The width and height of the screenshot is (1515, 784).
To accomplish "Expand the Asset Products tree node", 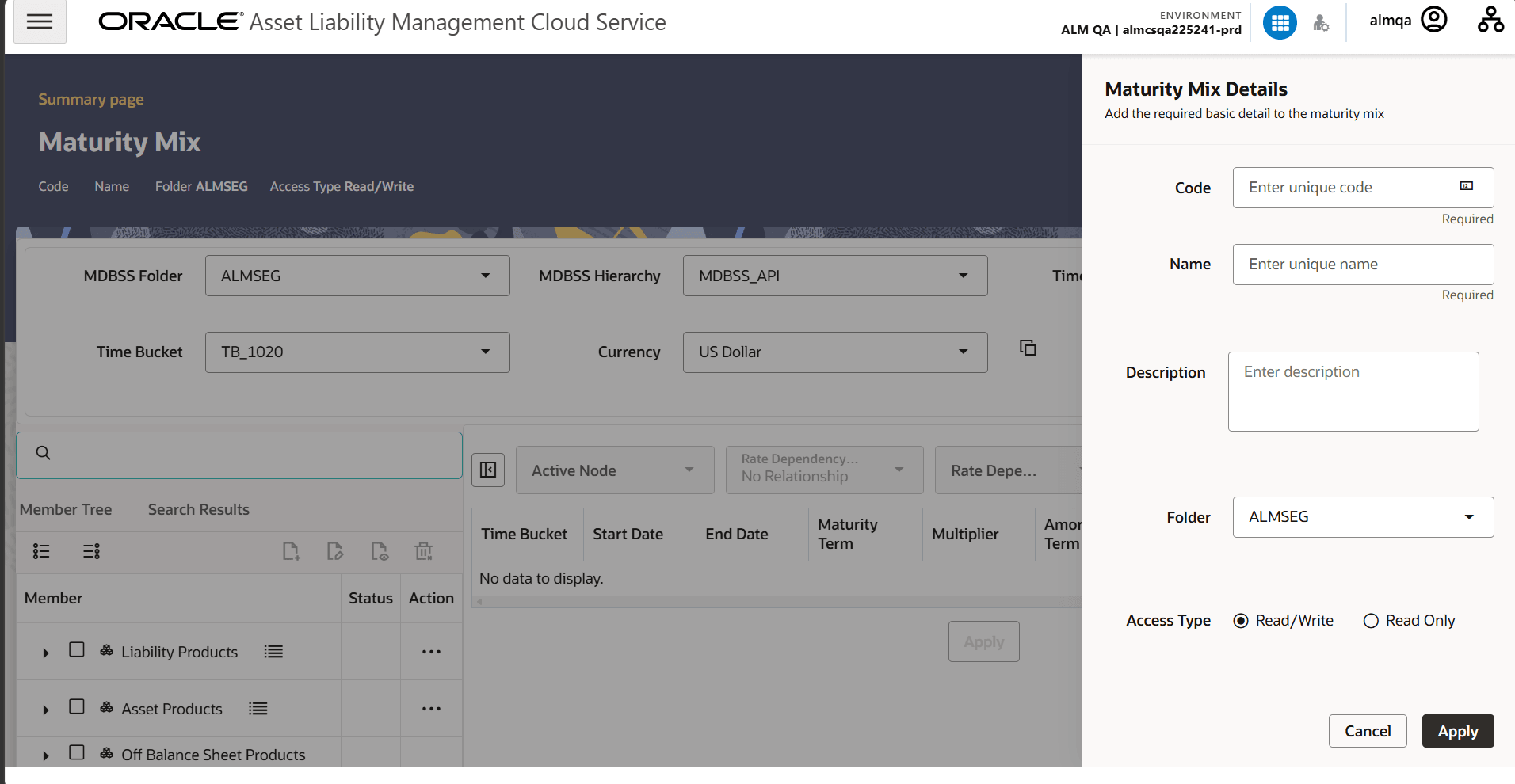I will (x=46, y=710).
